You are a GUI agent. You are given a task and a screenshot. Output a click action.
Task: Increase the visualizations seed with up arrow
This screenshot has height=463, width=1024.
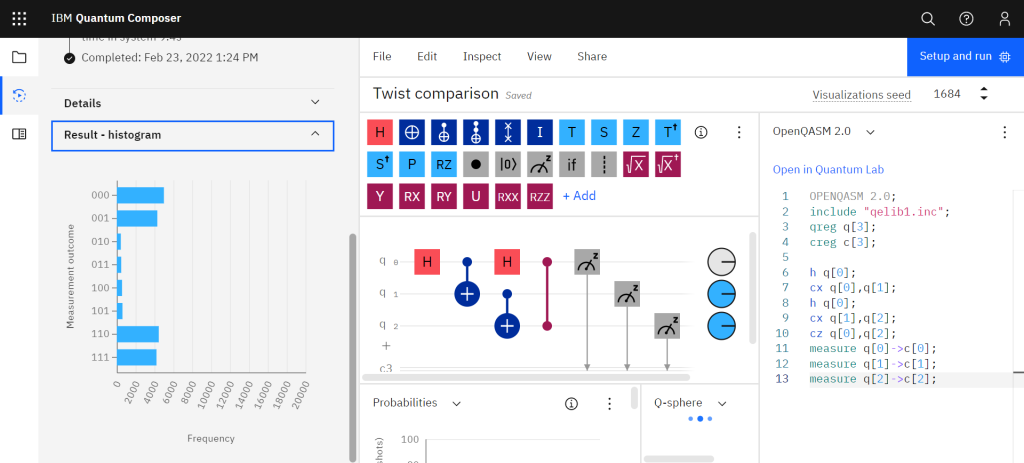pos(983,89)
